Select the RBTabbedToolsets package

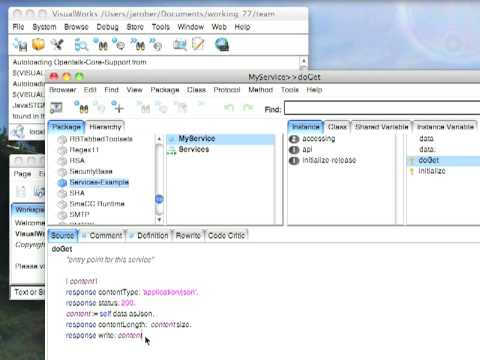(101, 139)
